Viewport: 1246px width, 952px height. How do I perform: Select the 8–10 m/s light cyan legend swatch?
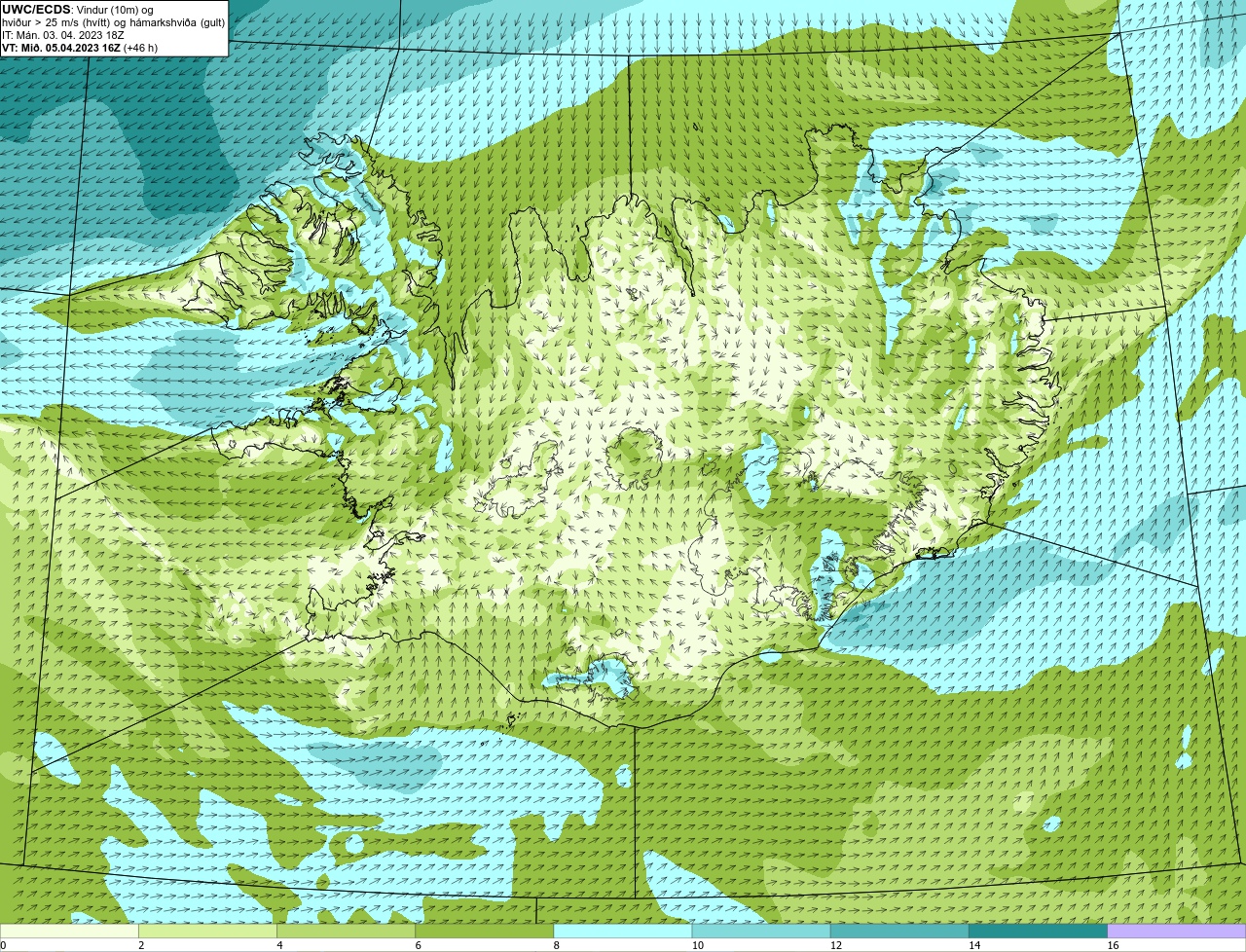[x=622, y=931]
